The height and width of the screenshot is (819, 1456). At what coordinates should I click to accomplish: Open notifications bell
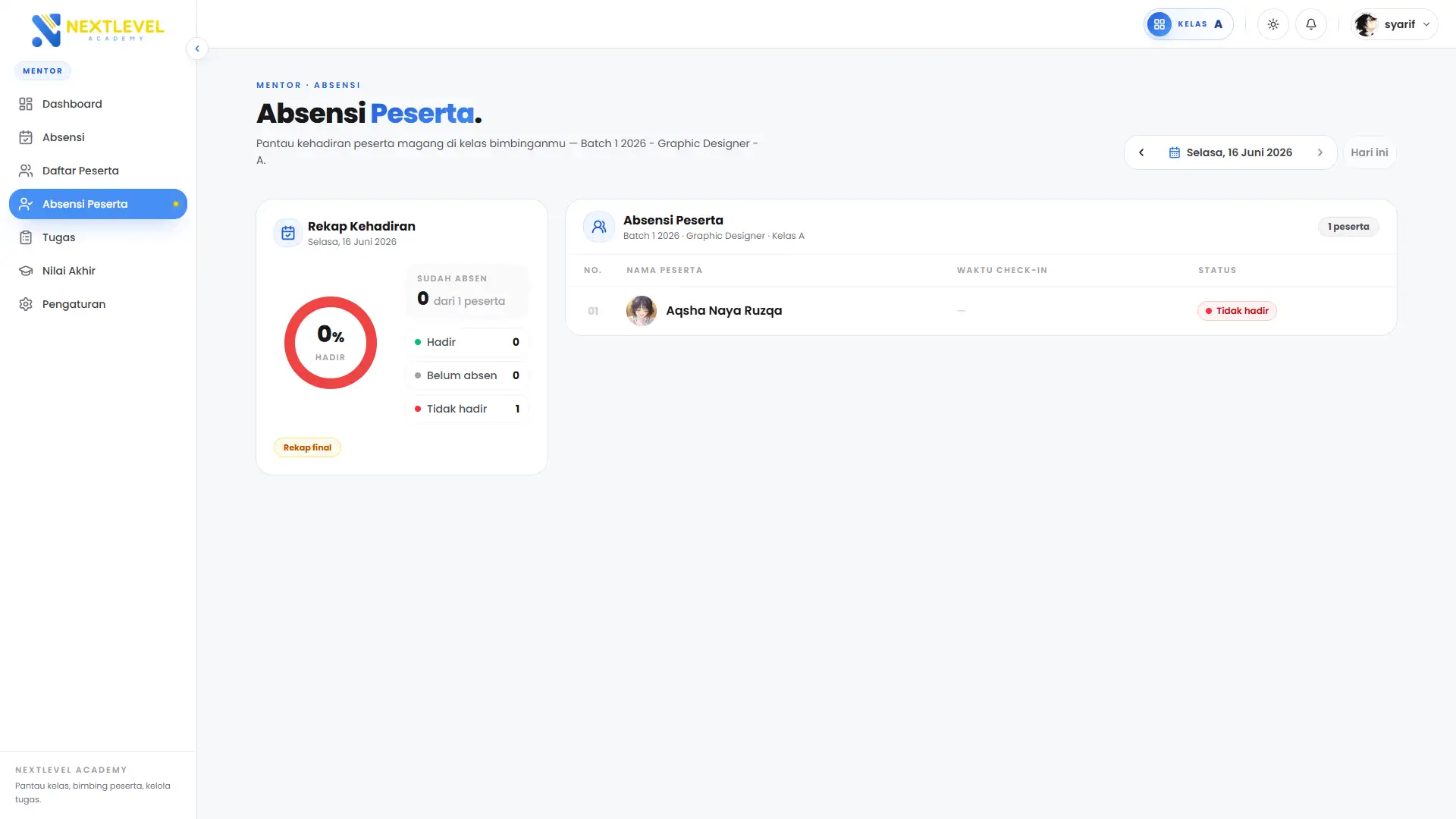pyautogui.click(x=1311, y=24)
